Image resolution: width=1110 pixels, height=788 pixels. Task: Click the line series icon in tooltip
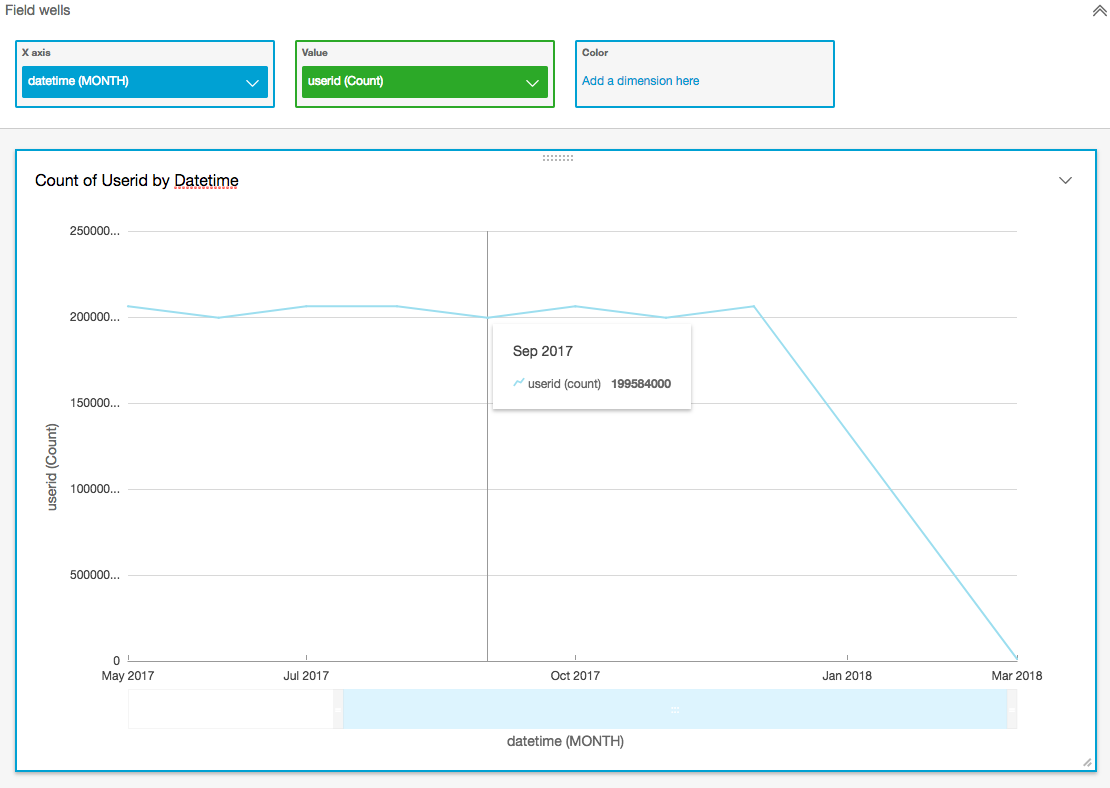pyautogui.click(x=518, y=383)
